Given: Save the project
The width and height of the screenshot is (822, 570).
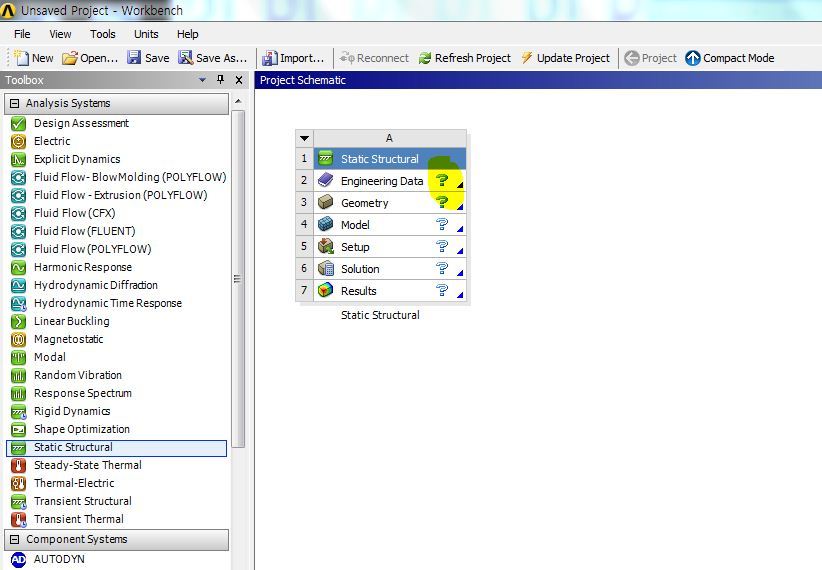Looking at the screenshot, I should tap(148, 58).
